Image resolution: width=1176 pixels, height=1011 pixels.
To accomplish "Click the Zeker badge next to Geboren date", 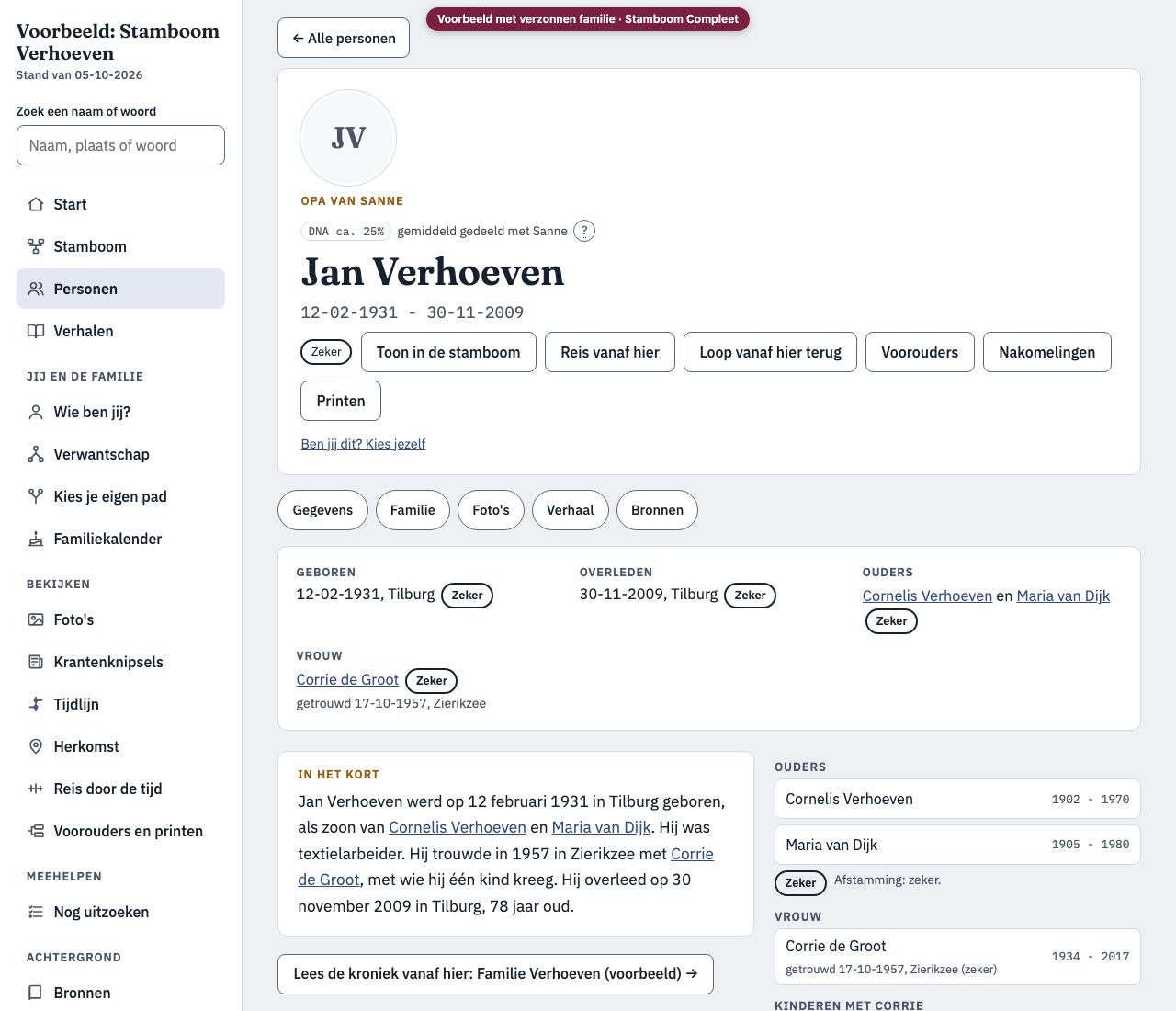I will tap(467, 596).
